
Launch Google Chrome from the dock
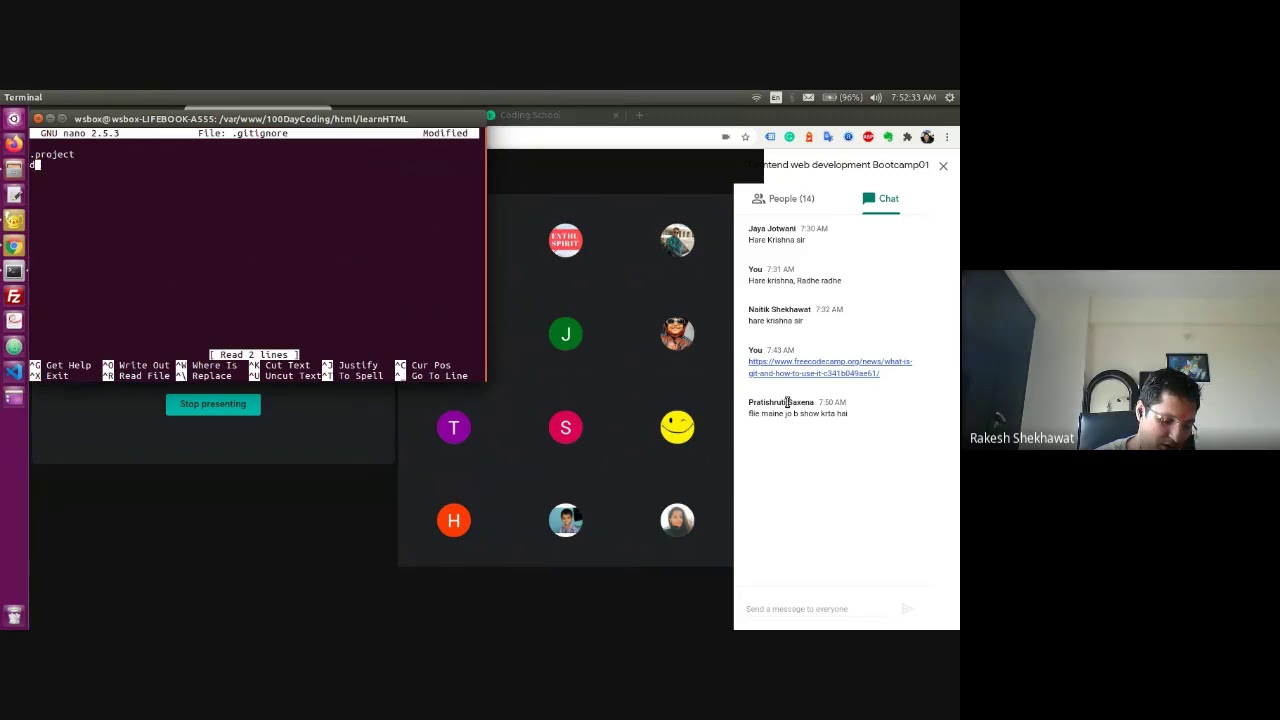[x=14, y=246]
